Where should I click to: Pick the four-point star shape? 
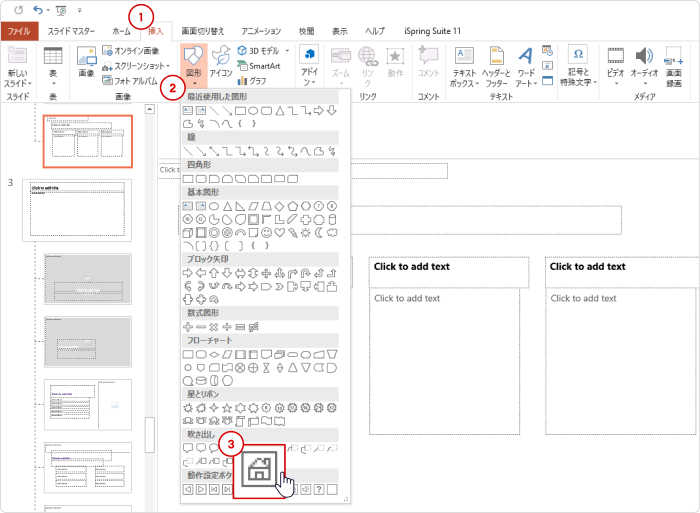click(x=214, y=408)
